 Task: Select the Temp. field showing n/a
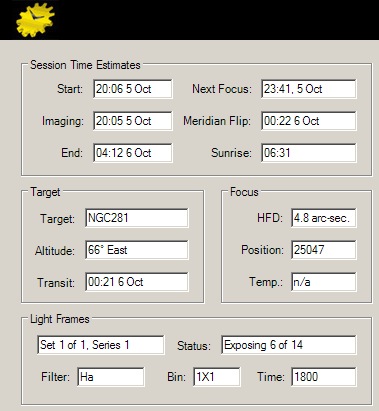pos(324,282)
